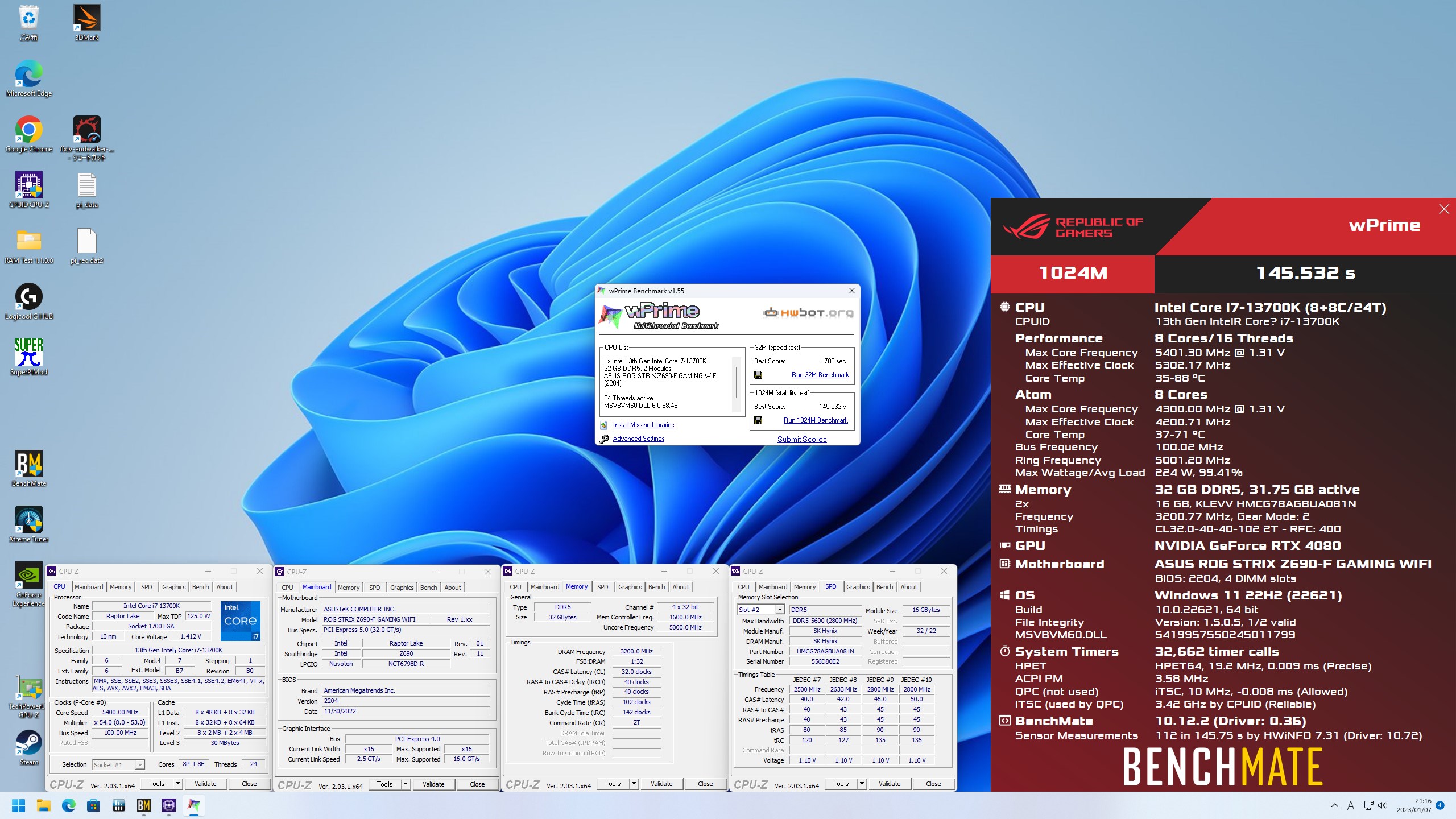This screenshot has width=1456, height=819.
Task: Switch to CPU tab in the SPD CPU-Z window
Action: 743,587
